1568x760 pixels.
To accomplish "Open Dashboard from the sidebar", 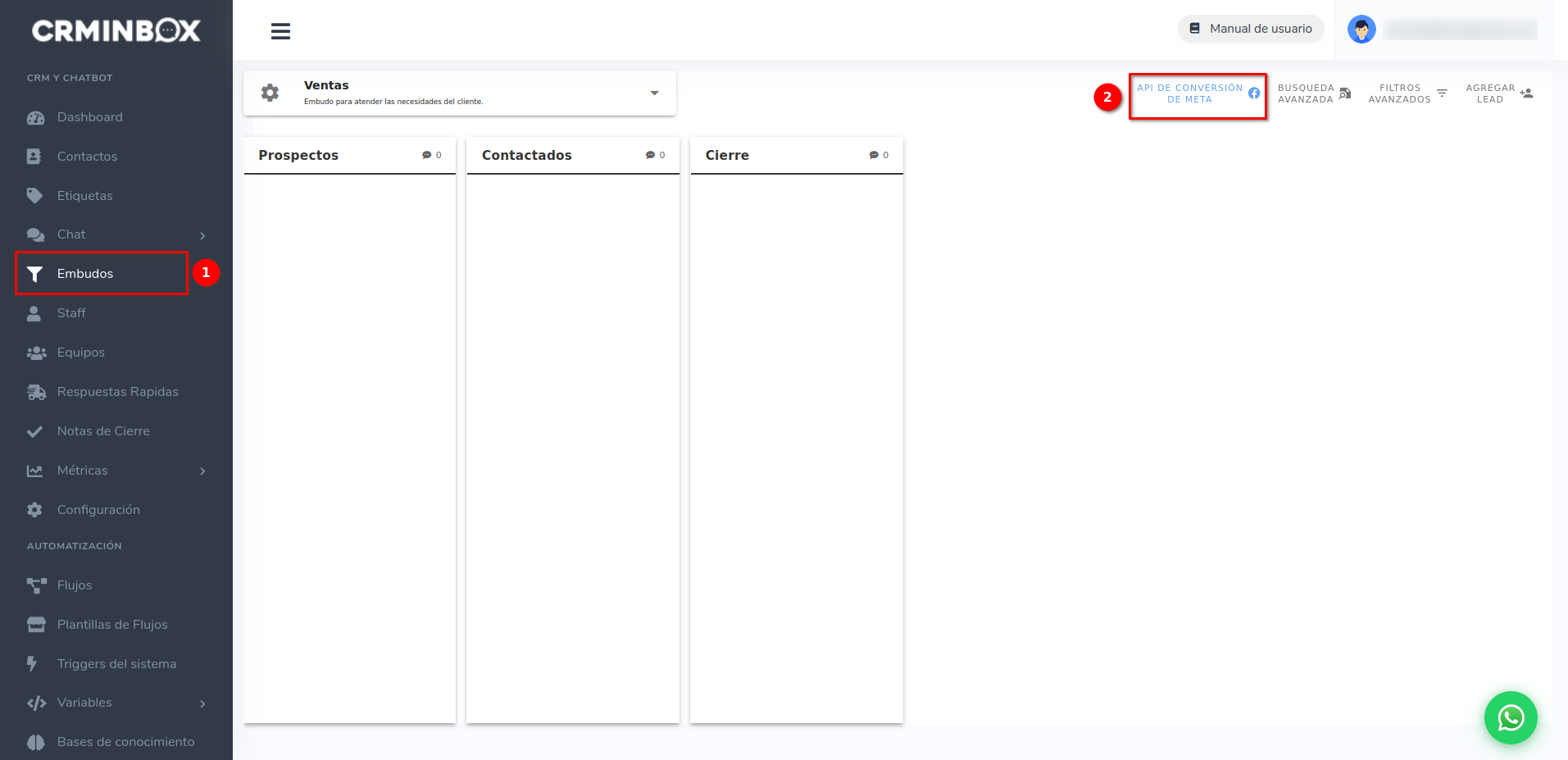I will 89,117.
